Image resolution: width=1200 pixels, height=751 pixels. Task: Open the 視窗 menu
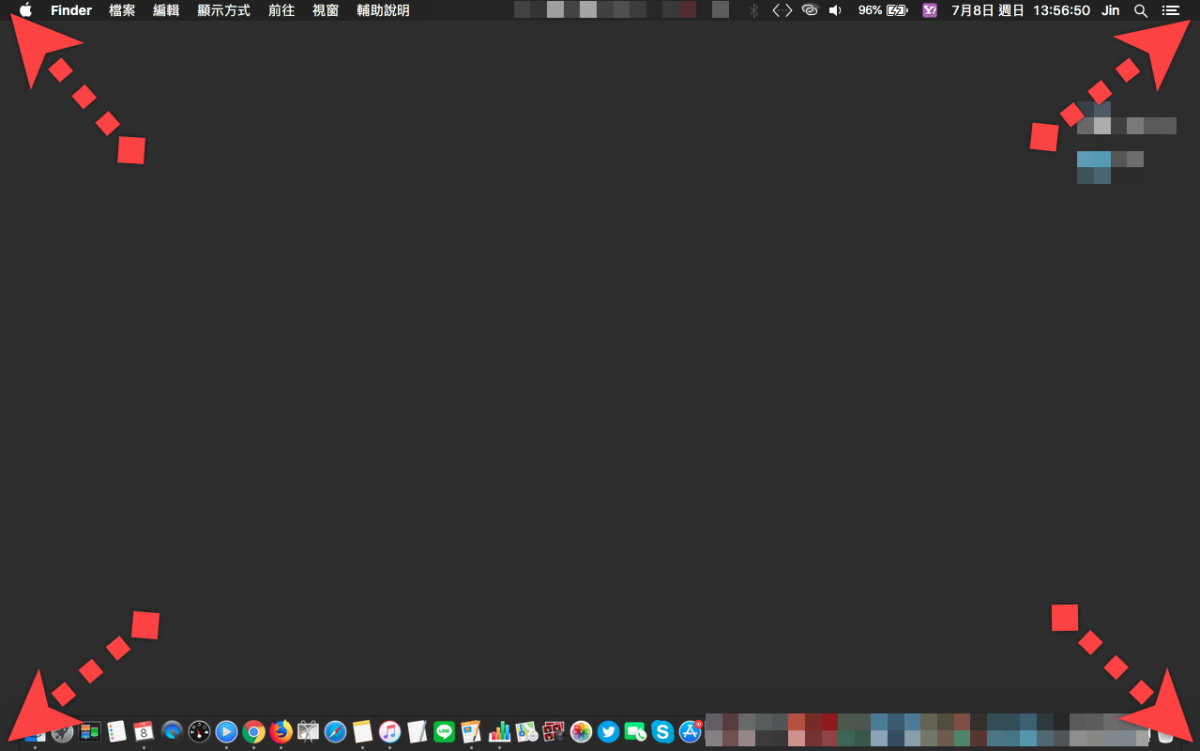point(325,10)
